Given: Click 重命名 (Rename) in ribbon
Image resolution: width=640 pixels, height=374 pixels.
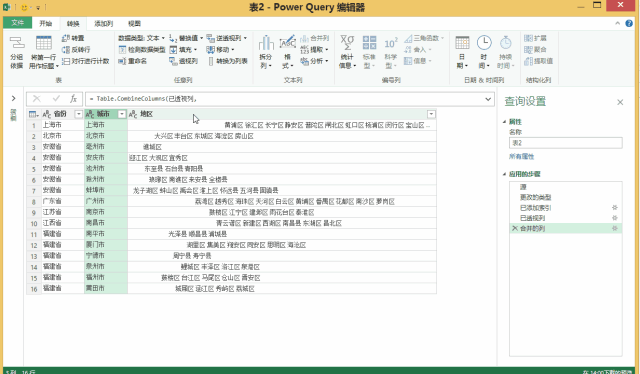Looking at the screenshot, I should (133, 61).
